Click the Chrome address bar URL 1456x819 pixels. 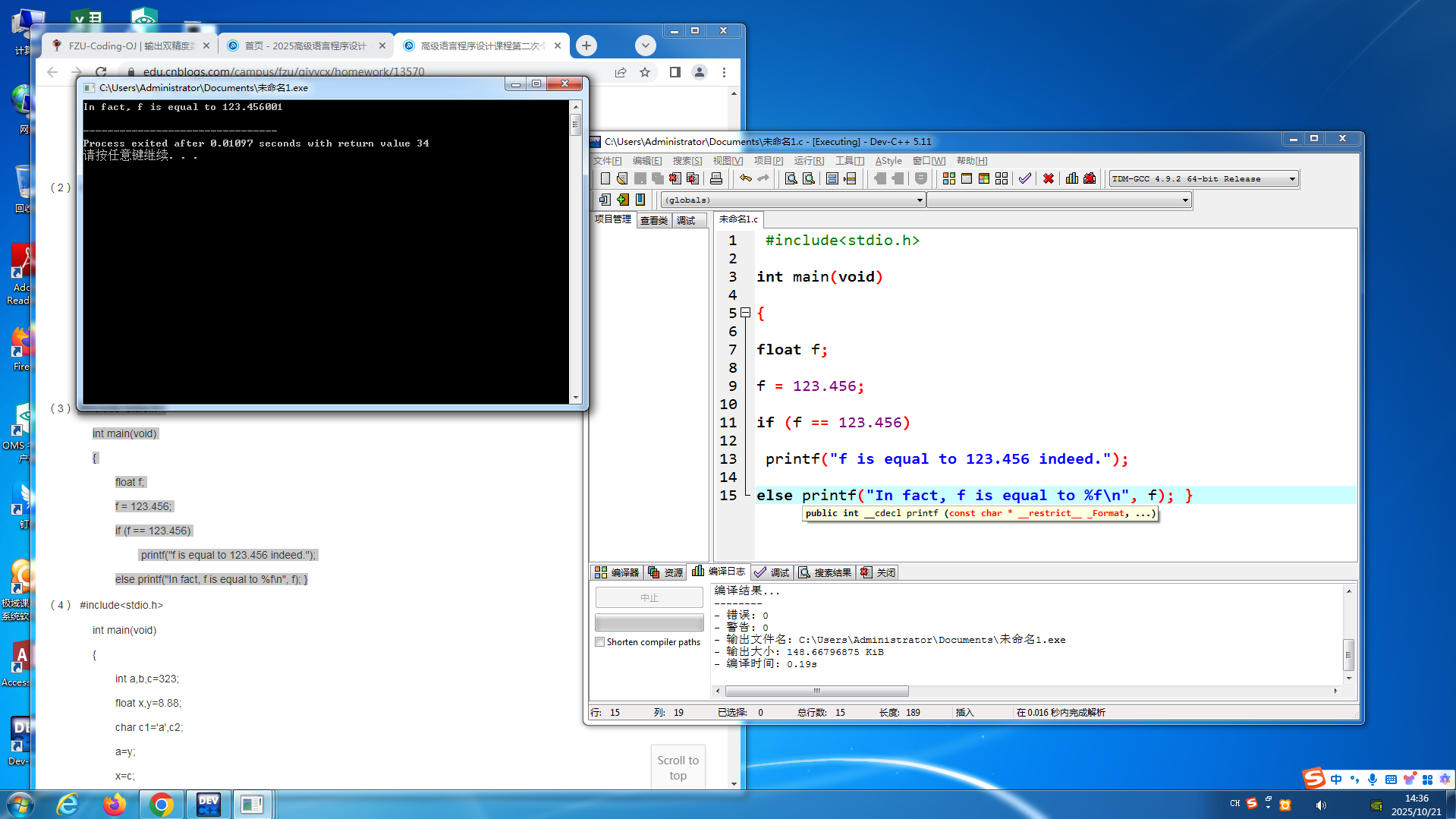[284, 72]
